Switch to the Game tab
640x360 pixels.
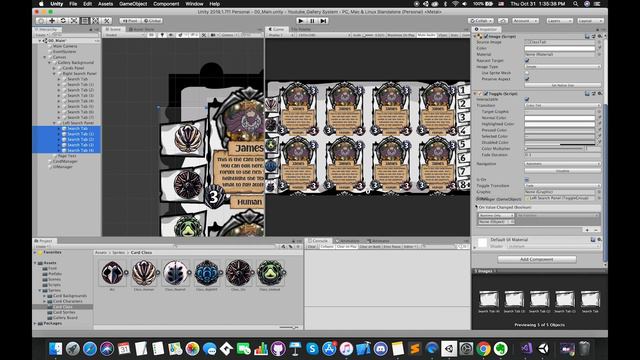(x=276, y=29)
